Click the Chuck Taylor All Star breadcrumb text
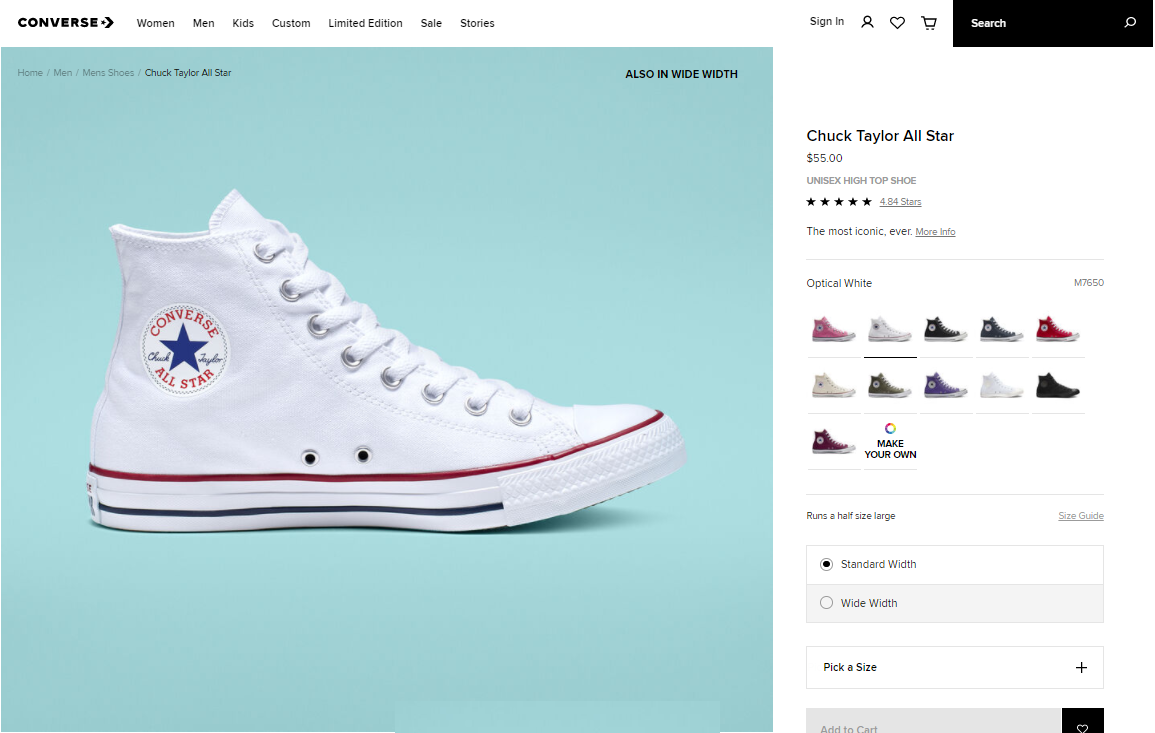Image resolution: width=1155 pixels, height=733 pixels. click(x=188, y=73)
